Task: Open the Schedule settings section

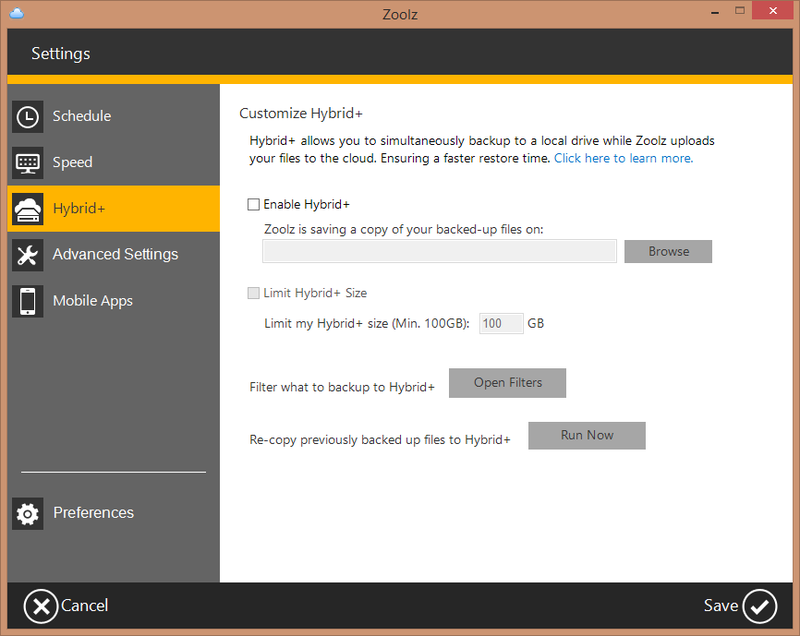Action: click(x=114, y=116)
